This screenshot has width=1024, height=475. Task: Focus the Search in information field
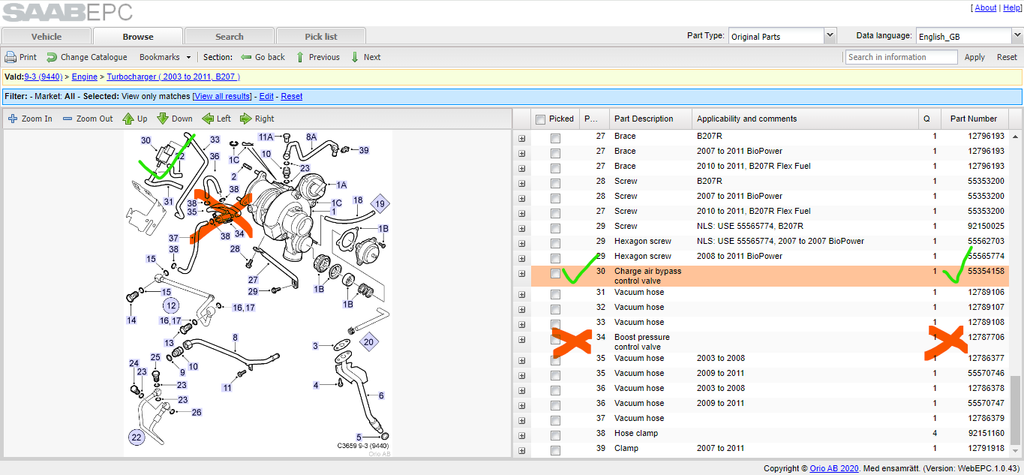pyautogui.click(x=901, y=57)
